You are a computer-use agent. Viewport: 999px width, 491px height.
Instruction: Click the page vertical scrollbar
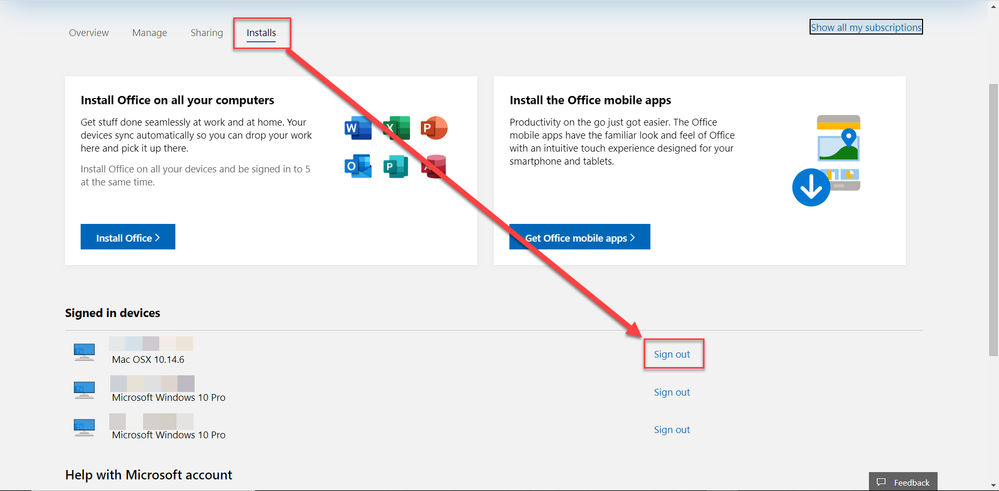(993, 219)
